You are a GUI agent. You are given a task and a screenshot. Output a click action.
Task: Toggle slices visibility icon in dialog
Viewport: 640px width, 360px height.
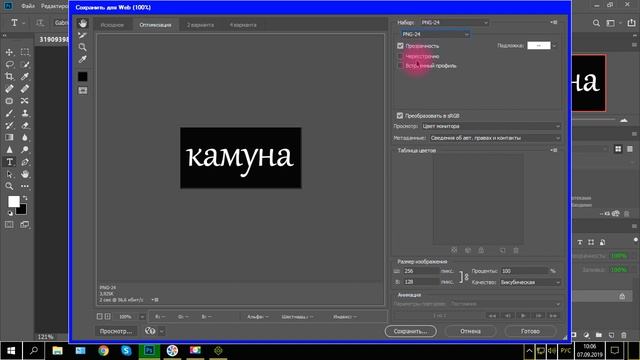point(83,91)
